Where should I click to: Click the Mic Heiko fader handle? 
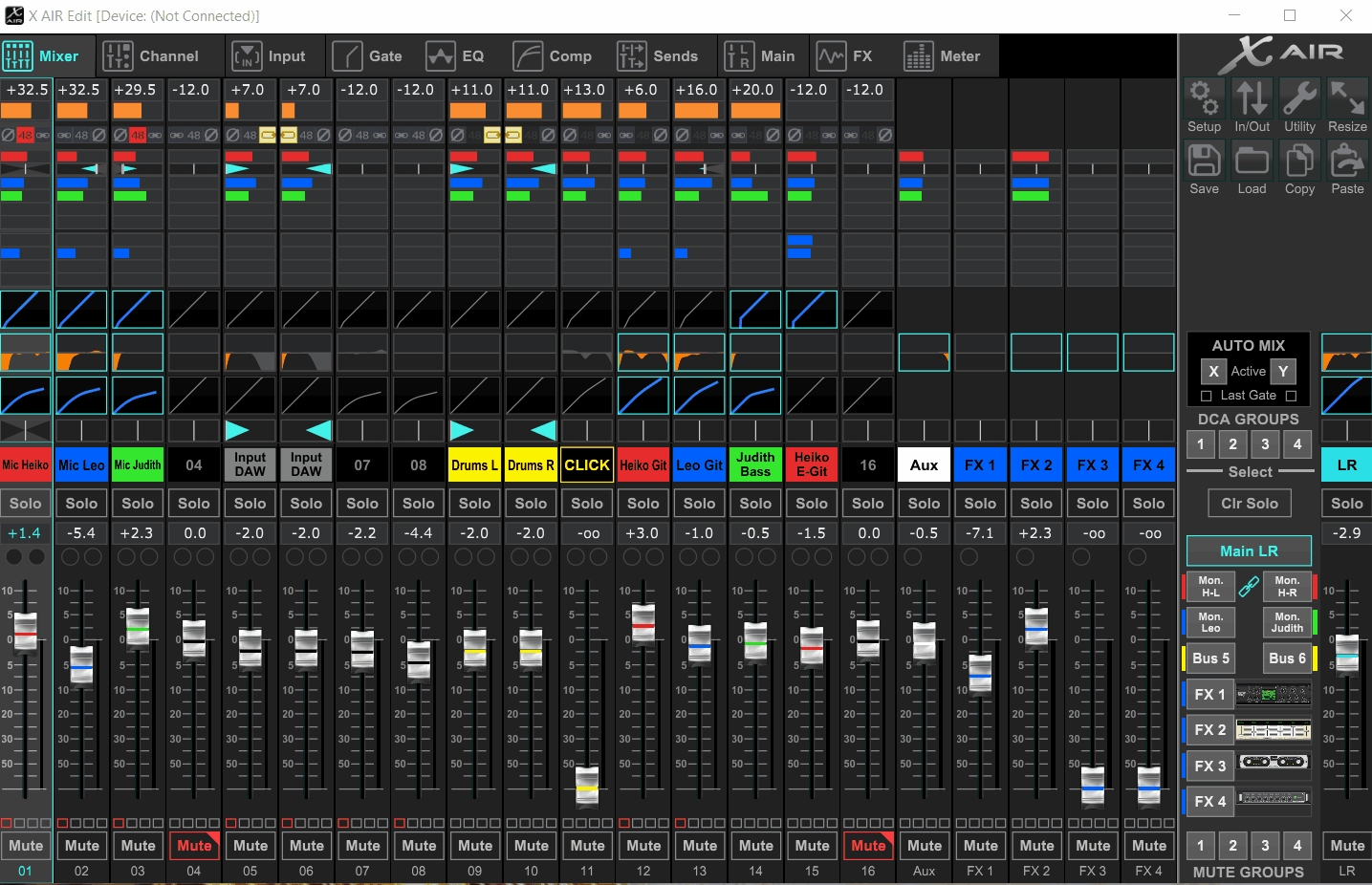(26, 632)
